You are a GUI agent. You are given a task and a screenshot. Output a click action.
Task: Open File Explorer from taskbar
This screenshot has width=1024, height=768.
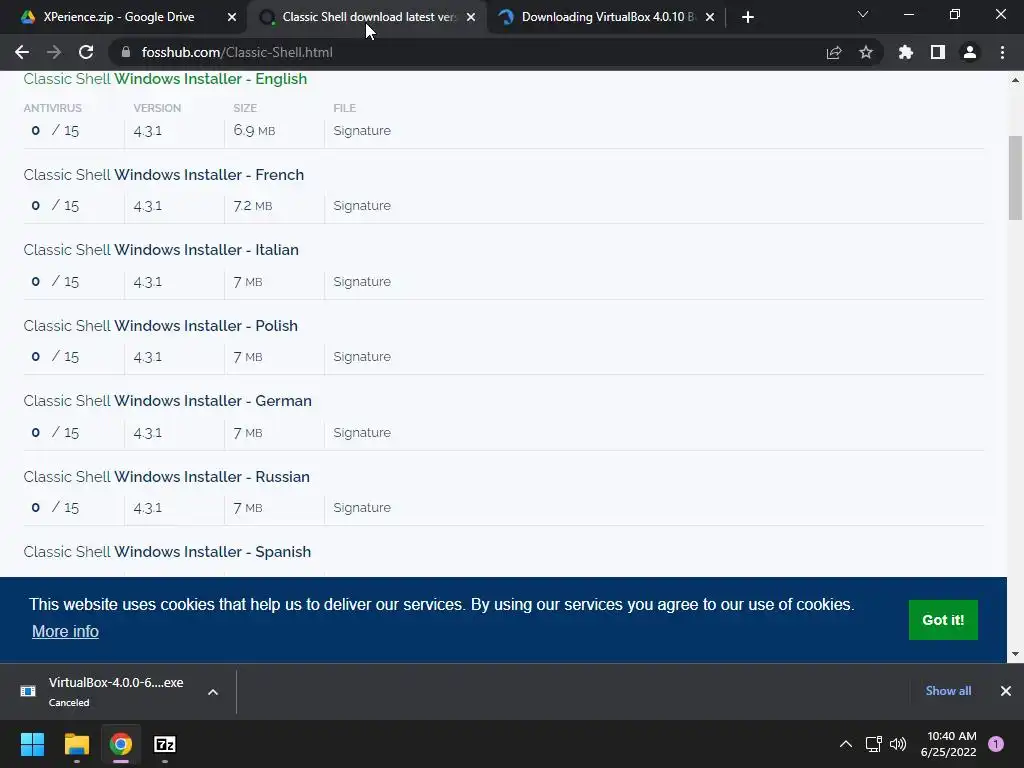[x=76, y=744]
